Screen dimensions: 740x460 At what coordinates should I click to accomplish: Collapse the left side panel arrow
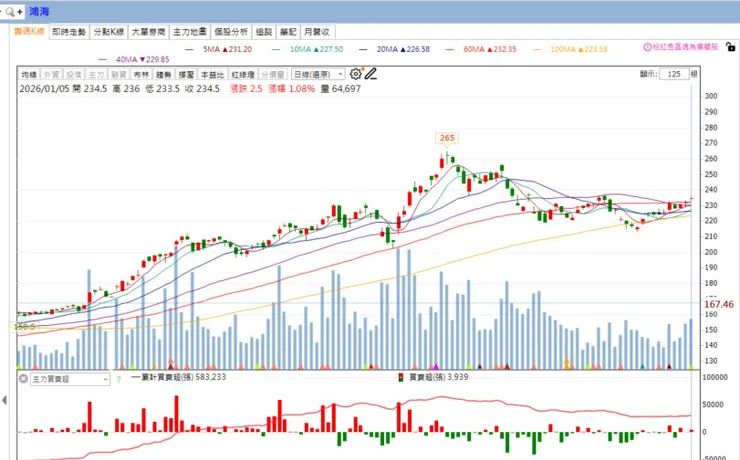tap(4, 400)
